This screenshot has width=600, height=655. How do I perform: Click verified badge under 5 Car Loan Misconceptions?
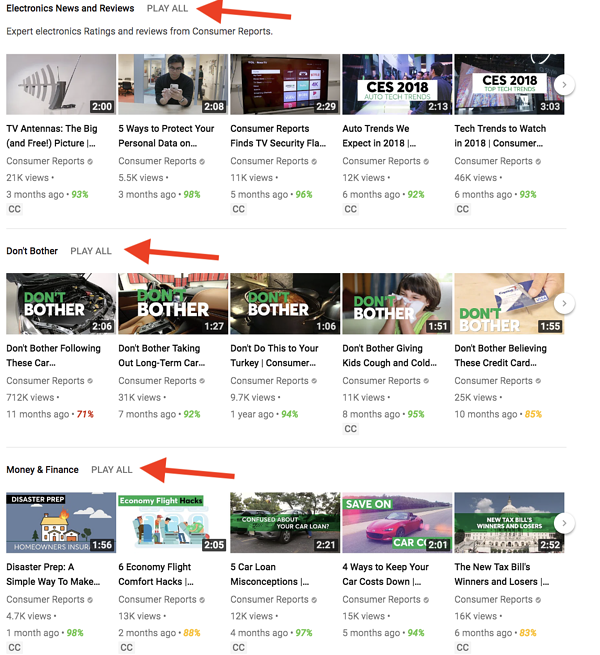point(314,600)
